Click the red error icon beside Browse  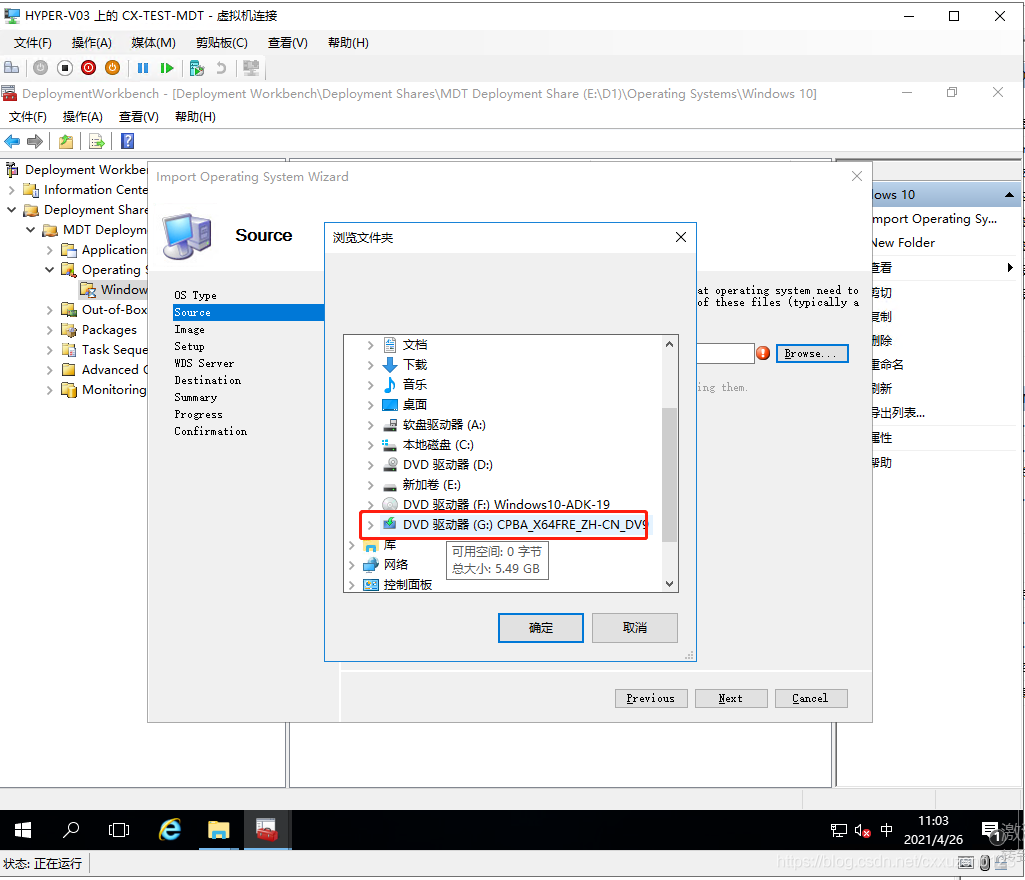763,354
